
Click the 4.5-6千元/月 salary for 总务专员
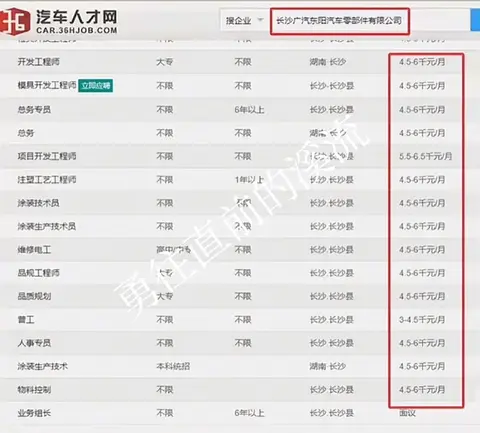coord(422,109)
